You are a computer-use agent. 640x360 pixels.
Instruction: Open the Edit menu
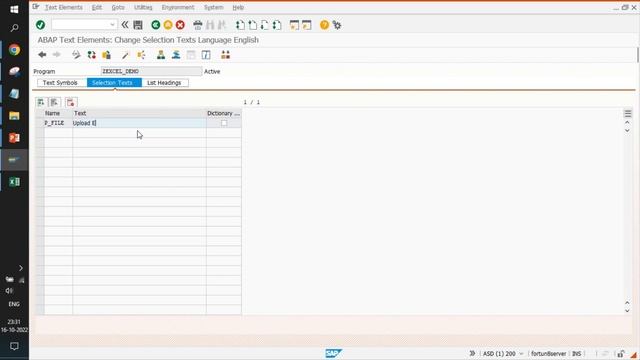point(97,7)
